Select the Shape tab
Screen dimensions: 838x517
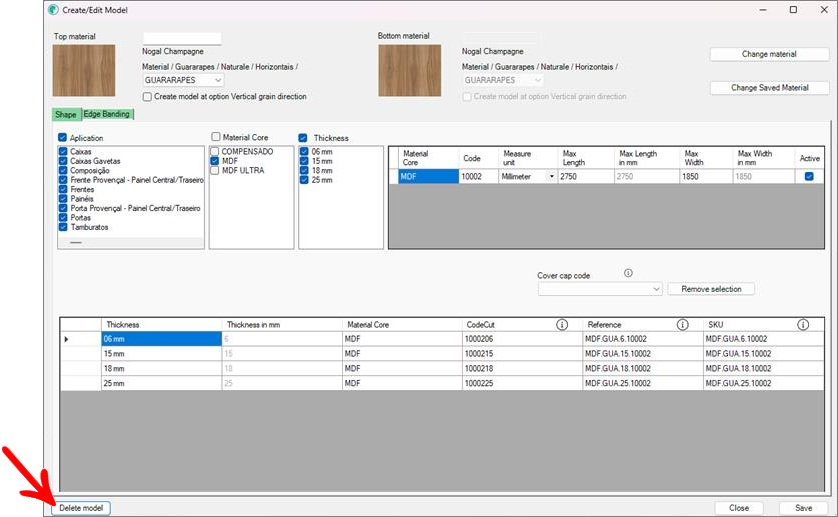[66, 114]
